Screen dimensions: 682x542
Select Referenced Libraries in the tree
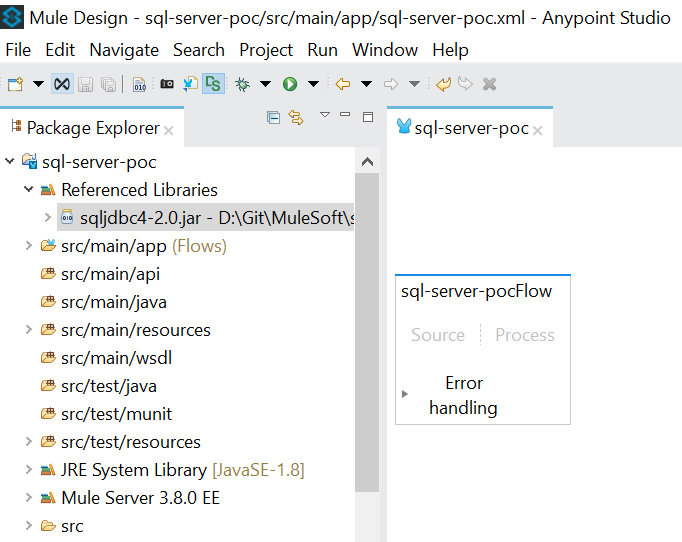139,190
